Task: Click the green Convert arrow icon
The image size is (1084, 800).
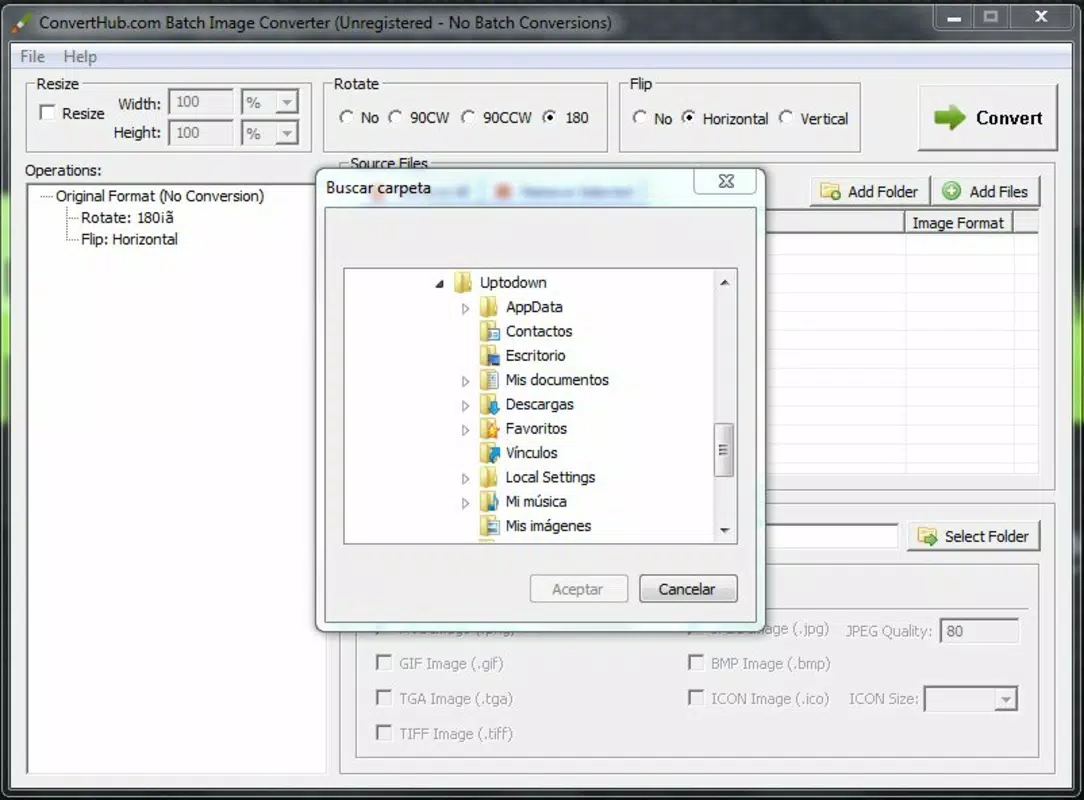Action: [949, 118]
